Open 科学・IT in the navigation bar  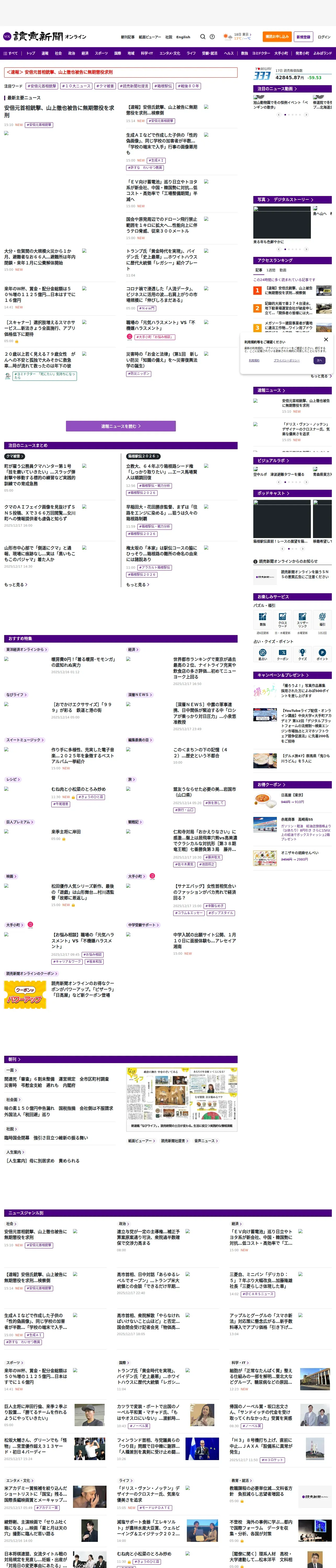[147, 54]
